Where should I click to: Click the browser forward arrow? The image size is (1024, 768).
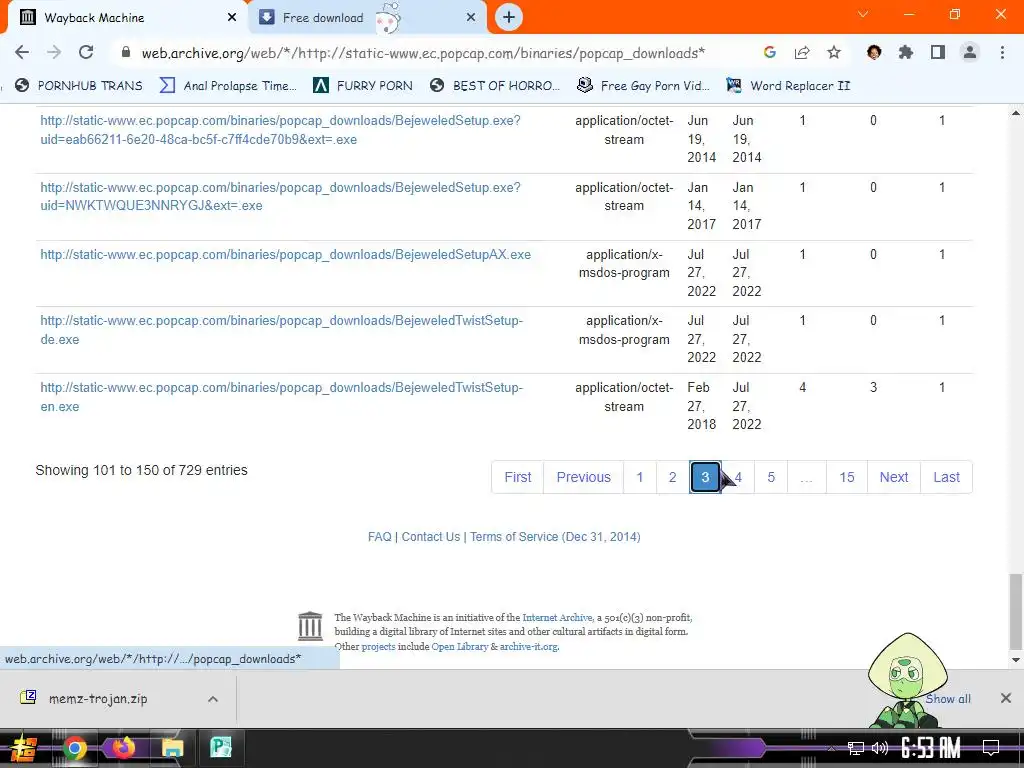click(54, 52)
